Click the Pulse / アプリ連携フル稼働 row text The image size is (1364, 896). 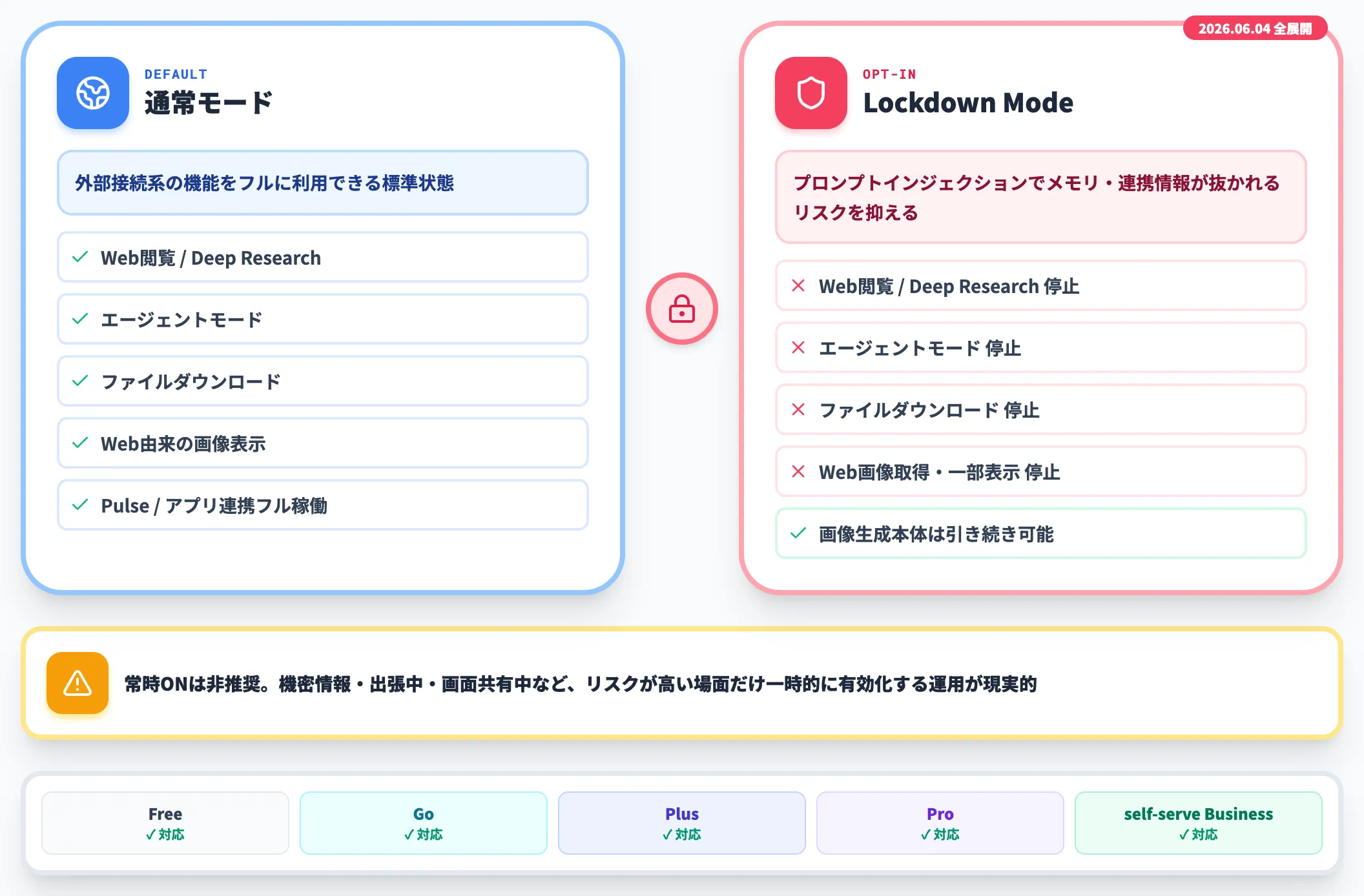(214, 506)
